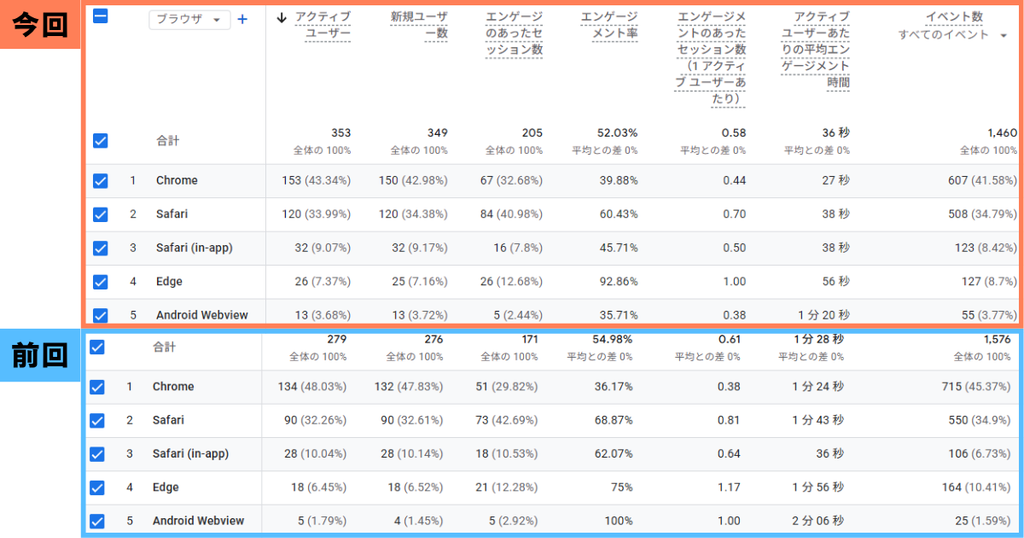Sort by イベント数 column header
This screenshot has width=1024, height=538.
(954, 17)
